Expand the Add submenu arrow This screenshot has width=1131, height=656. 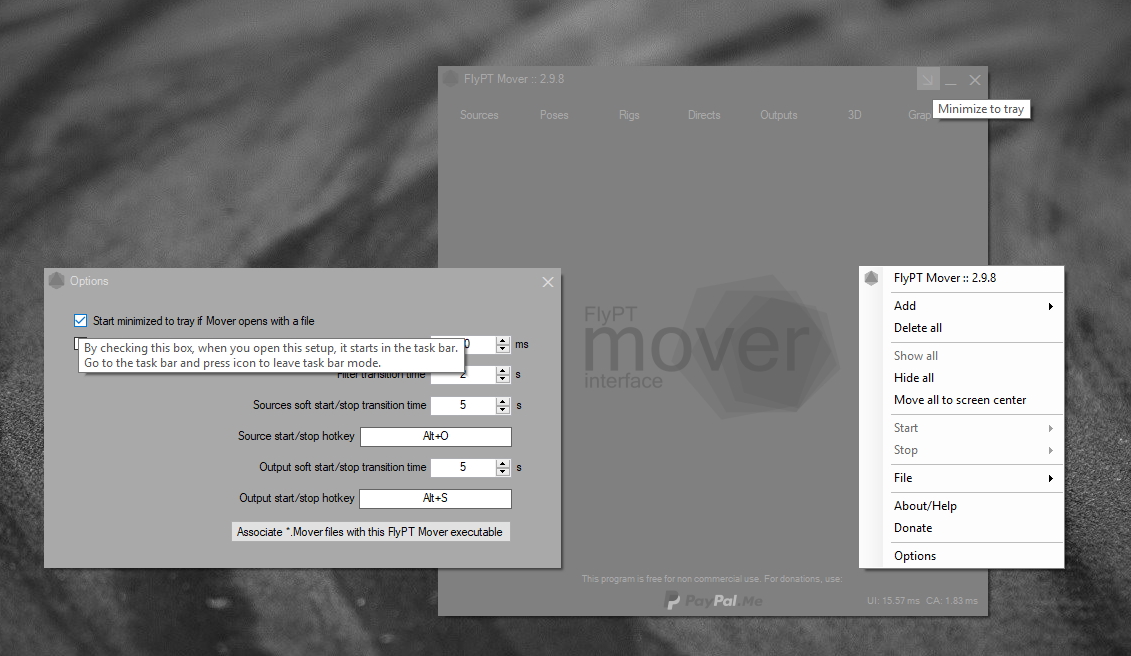(x=1050, y=306)
